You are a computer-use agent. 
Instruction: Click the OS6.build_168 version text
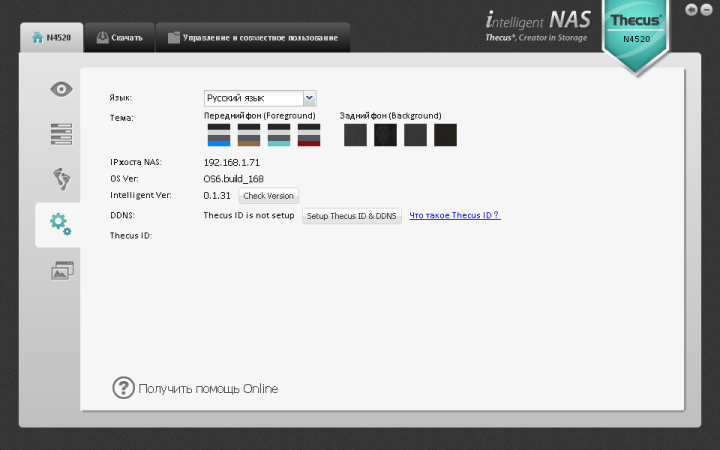(x=234, y=179)
